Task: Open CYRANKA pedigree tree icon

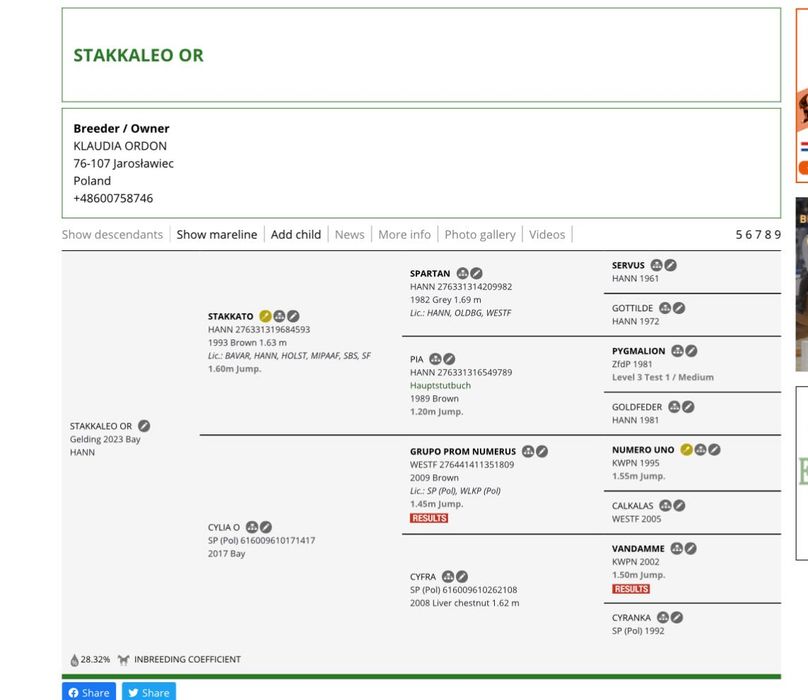Action: (x=663, y=617)
